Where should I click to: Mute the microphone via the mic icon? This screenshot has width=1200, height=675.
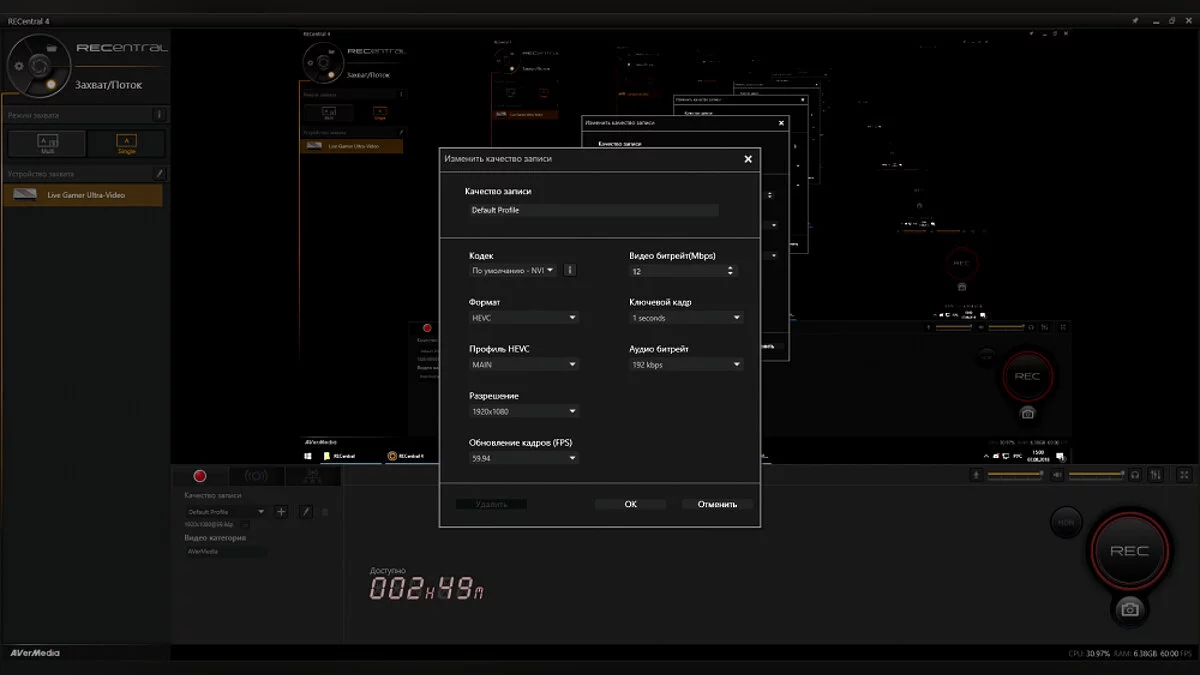click(x=976, y=474)
